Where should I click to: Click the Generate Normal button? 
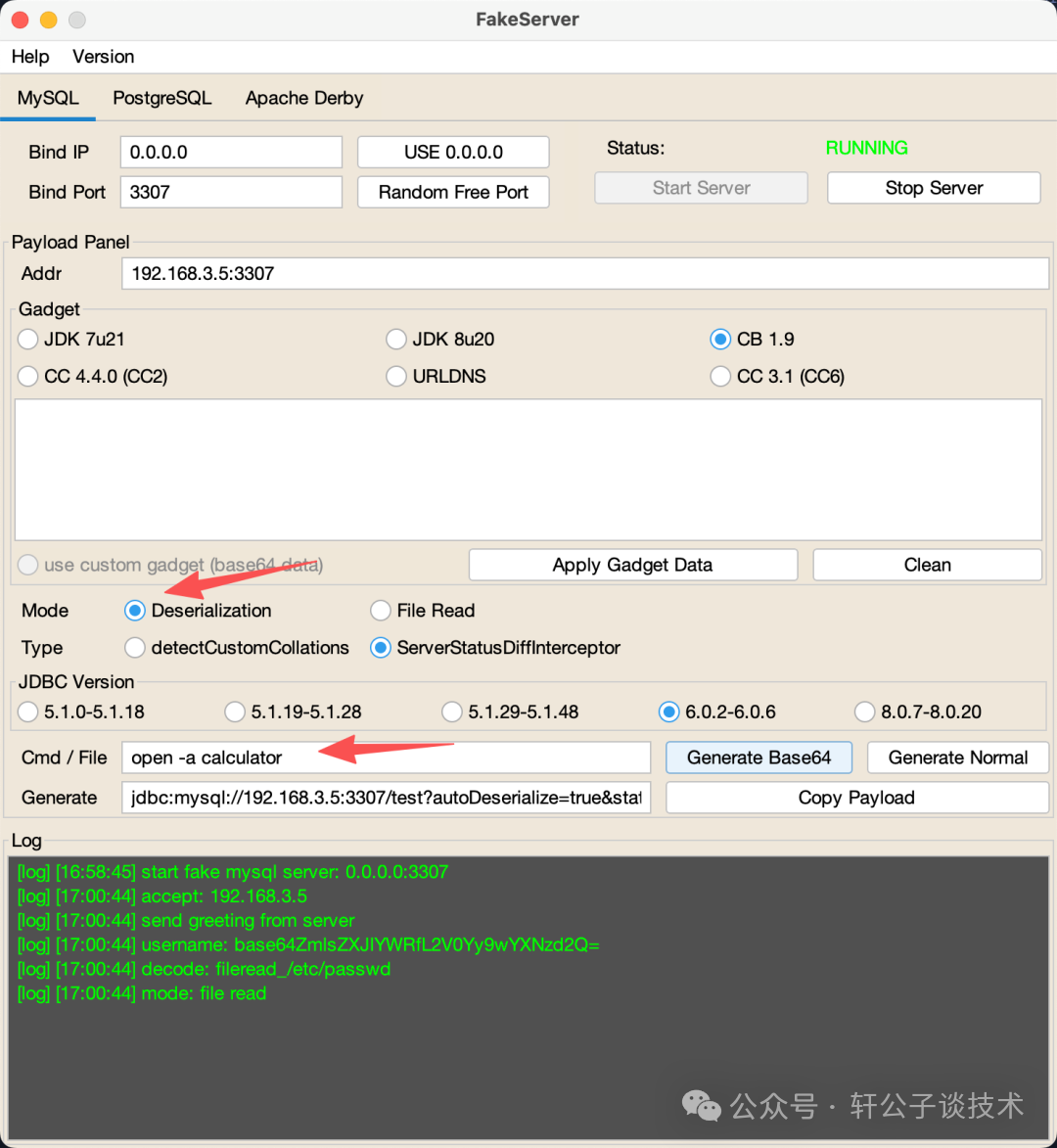click(957, 758)
